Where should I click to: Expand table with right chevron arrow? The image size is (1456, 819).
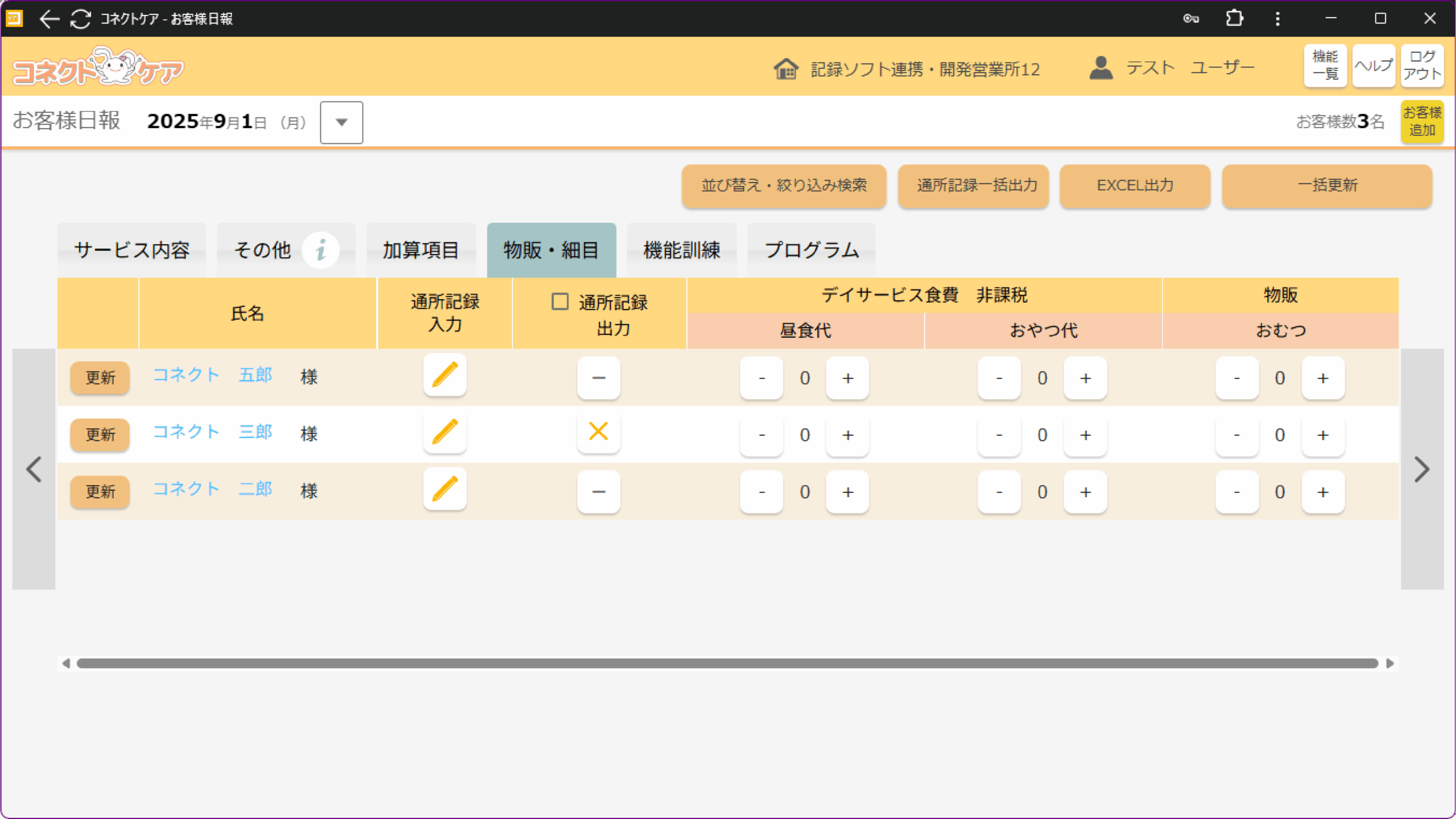pos(1421,469)
